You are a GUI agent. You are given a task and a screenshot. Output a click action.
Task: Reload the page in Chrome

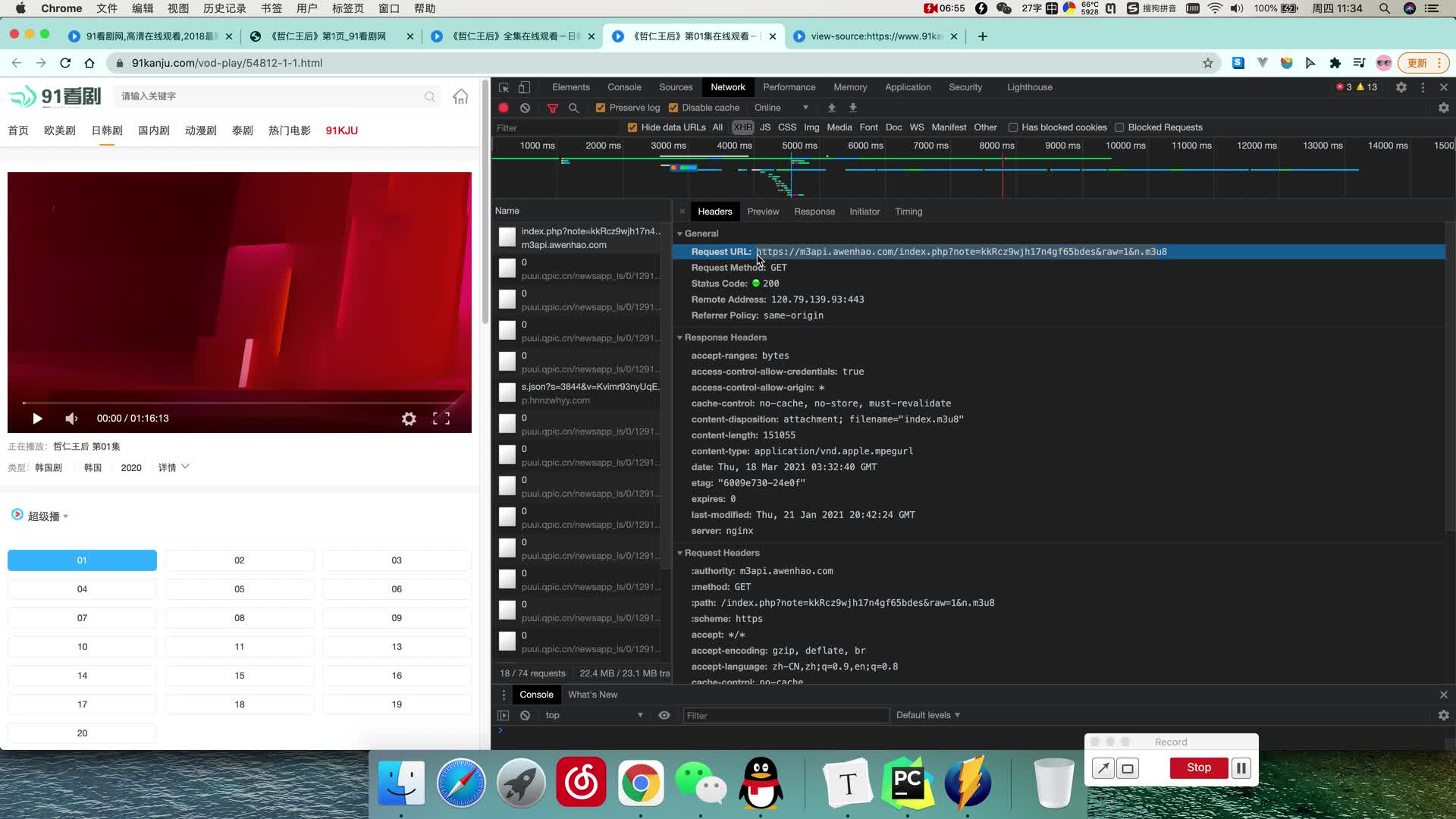(65, 63)
